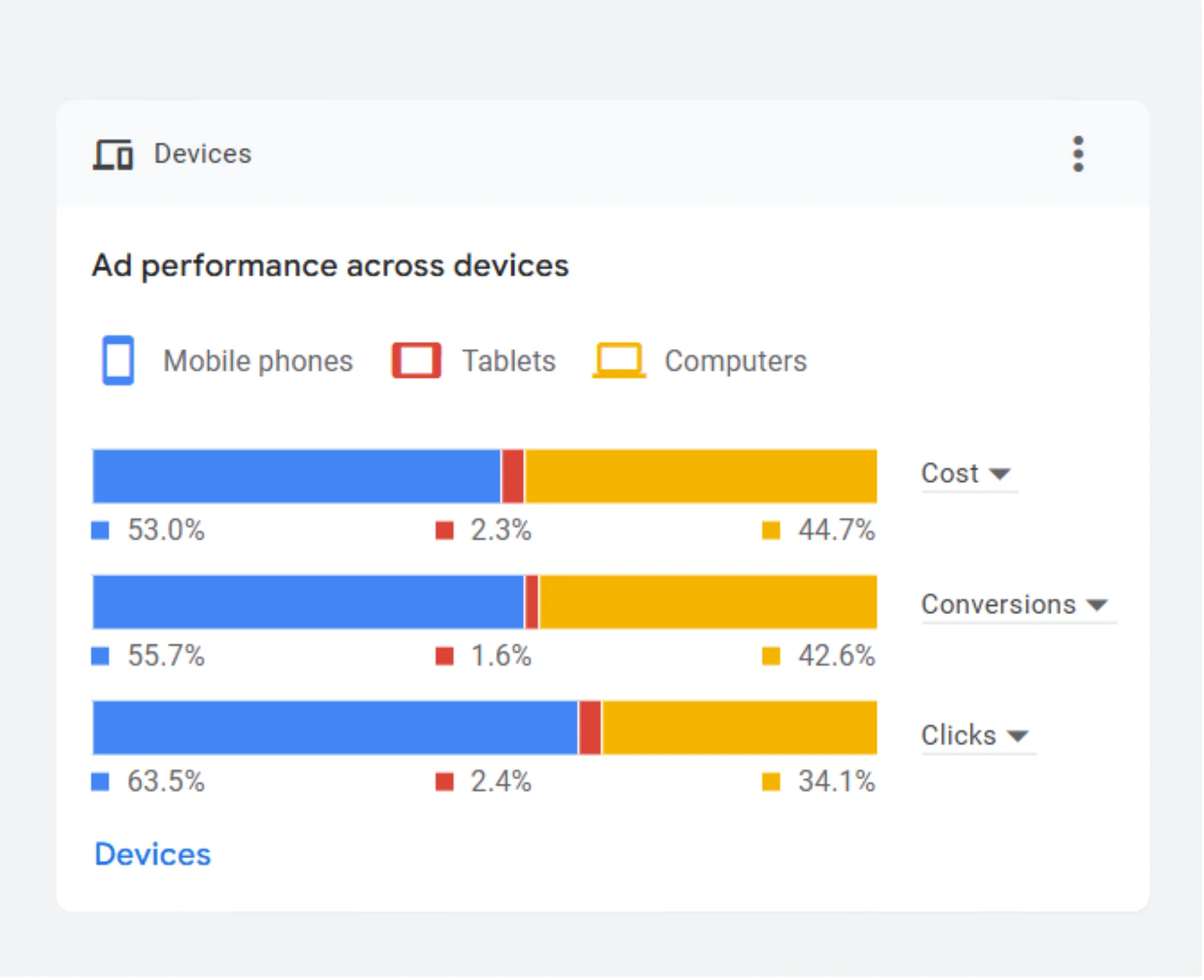Click the Devices title in card header
The width and height of the screenshot is (1204, 980).
coord(202,154)
